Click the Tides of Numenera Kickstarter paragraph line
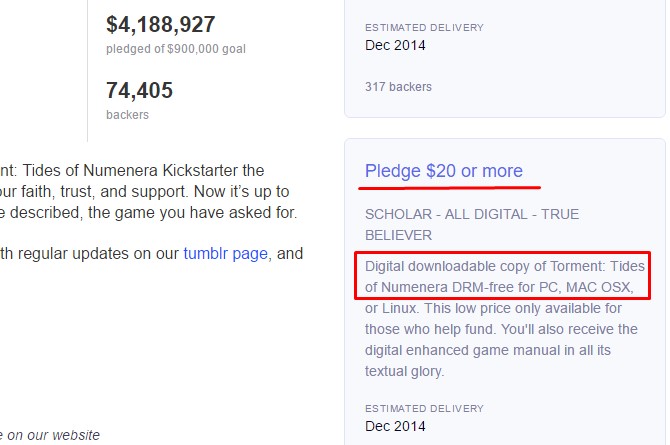The width and height of the screenshot is (670, 445). point(132,171)
